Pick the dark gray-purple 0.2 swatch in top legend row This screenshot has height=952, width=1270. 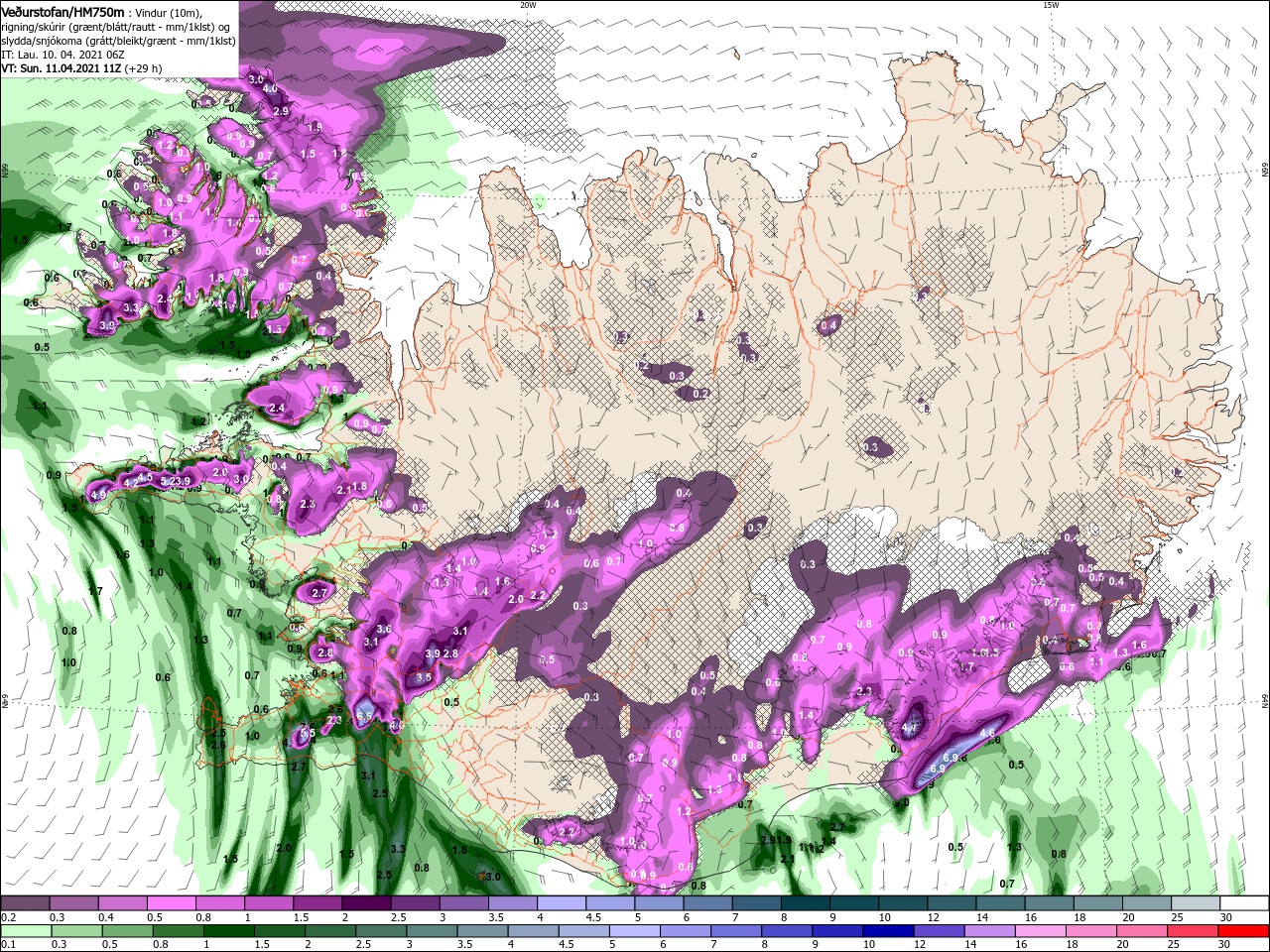point(26,902)
